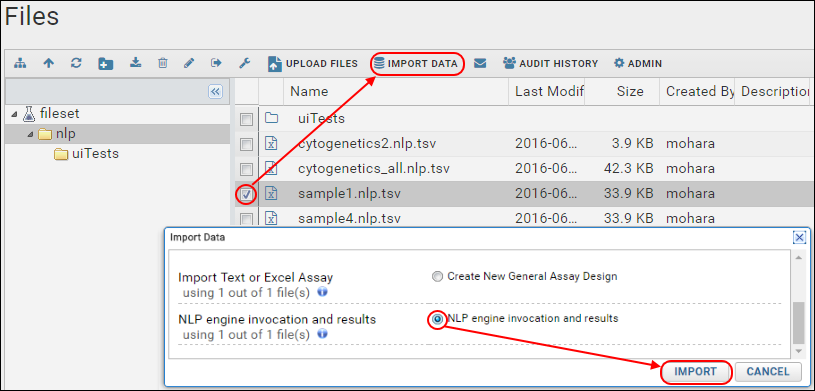Select the nlp folder in tree
Image resolution: width=815 pixels, height=391 pixels.
65,134
